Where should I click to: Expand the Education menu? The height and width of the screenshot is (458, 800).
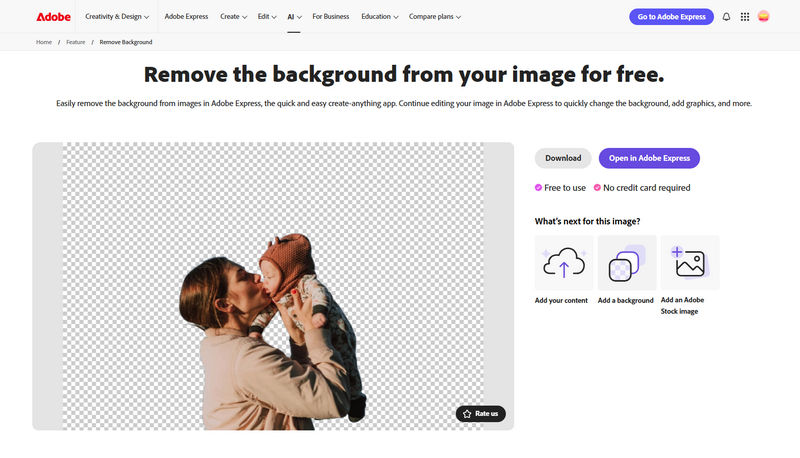(380, 17)
